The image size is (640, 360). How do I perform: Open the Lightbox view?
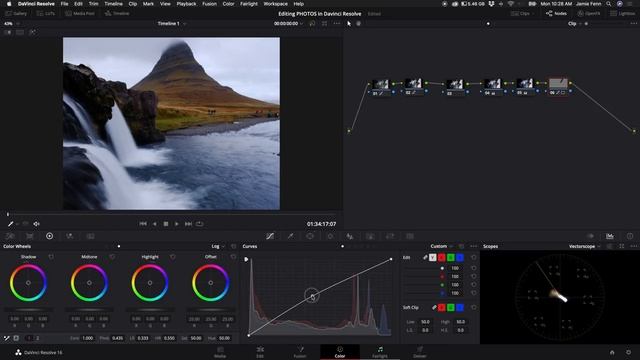pyautogui.click(x=622, y=13)
